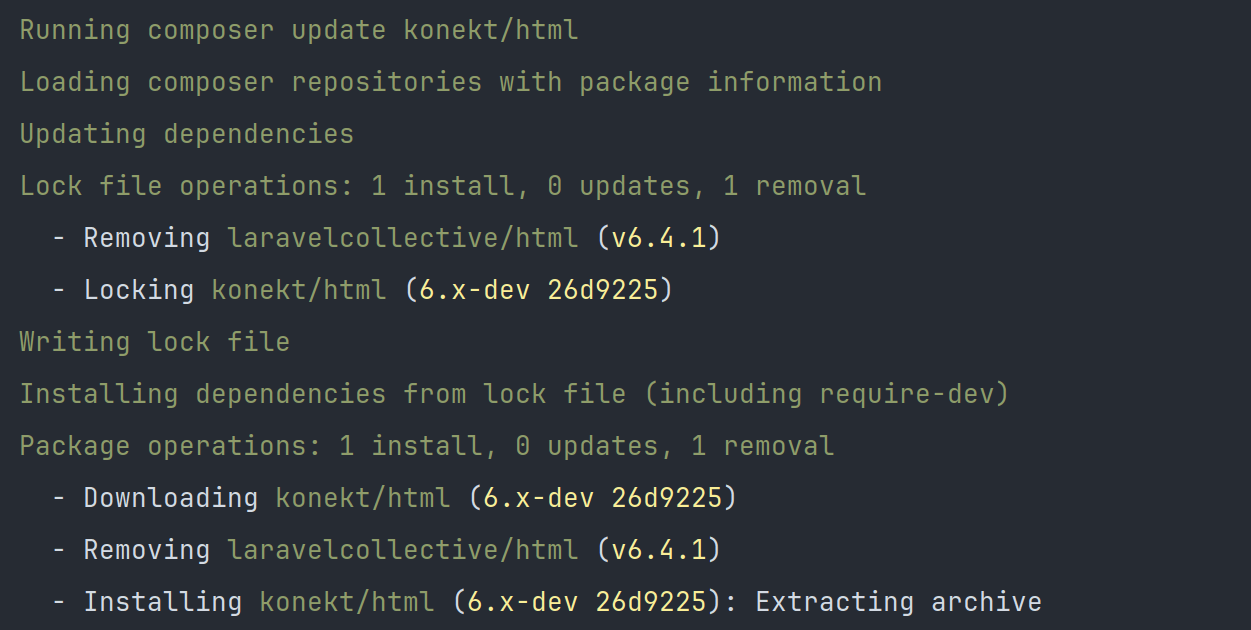Click 'Loading composer repositories with package information' text
The height and width of the screenshot is (630, 1251).
pos(450,82)
